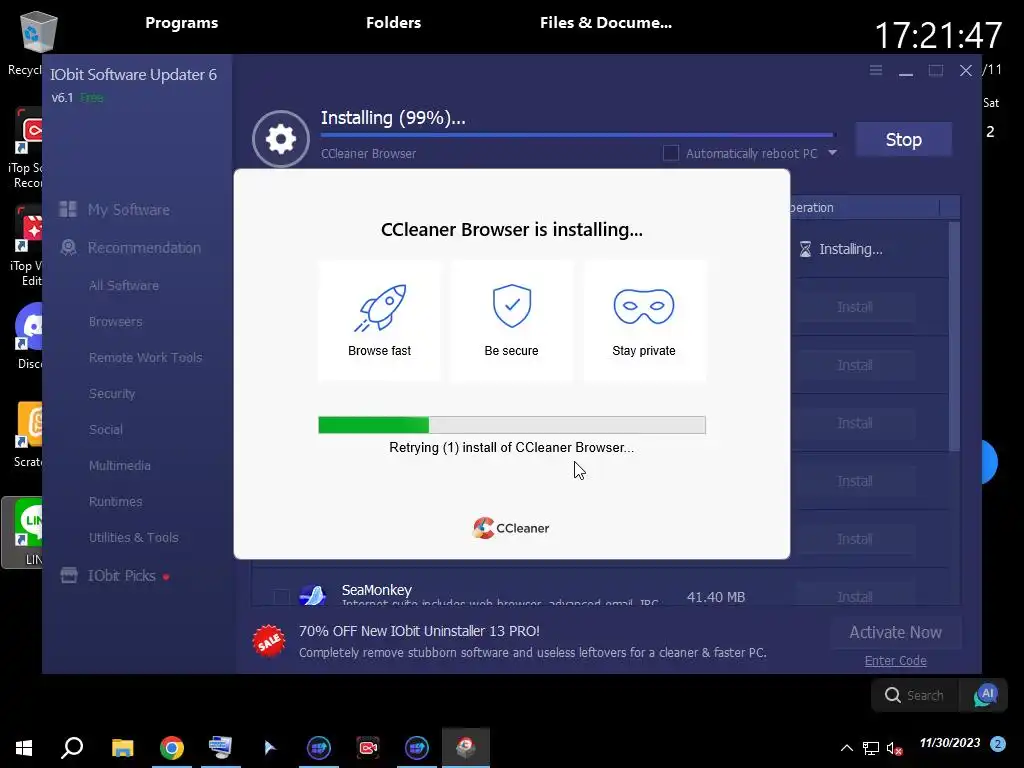The image size is (1024, 768).
Task: Select the Remote Work Tools category
Action: [145, 357]
